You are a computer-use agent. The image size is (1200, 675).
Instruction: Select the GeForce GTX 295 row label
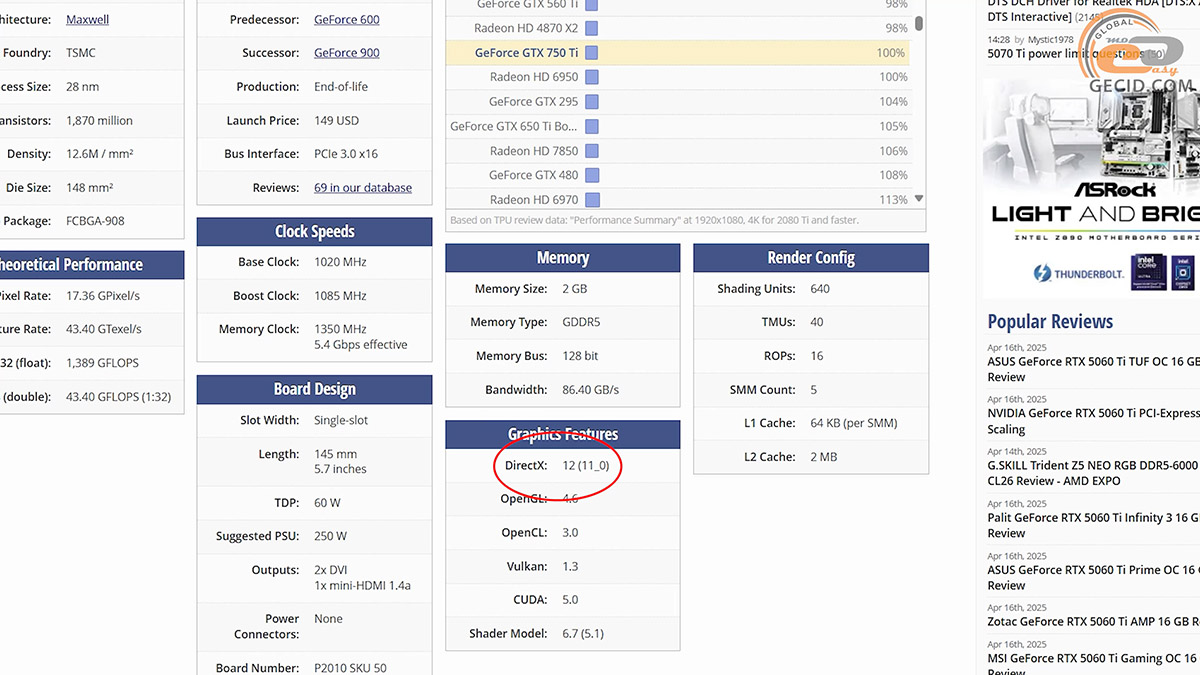pos(533,102)
